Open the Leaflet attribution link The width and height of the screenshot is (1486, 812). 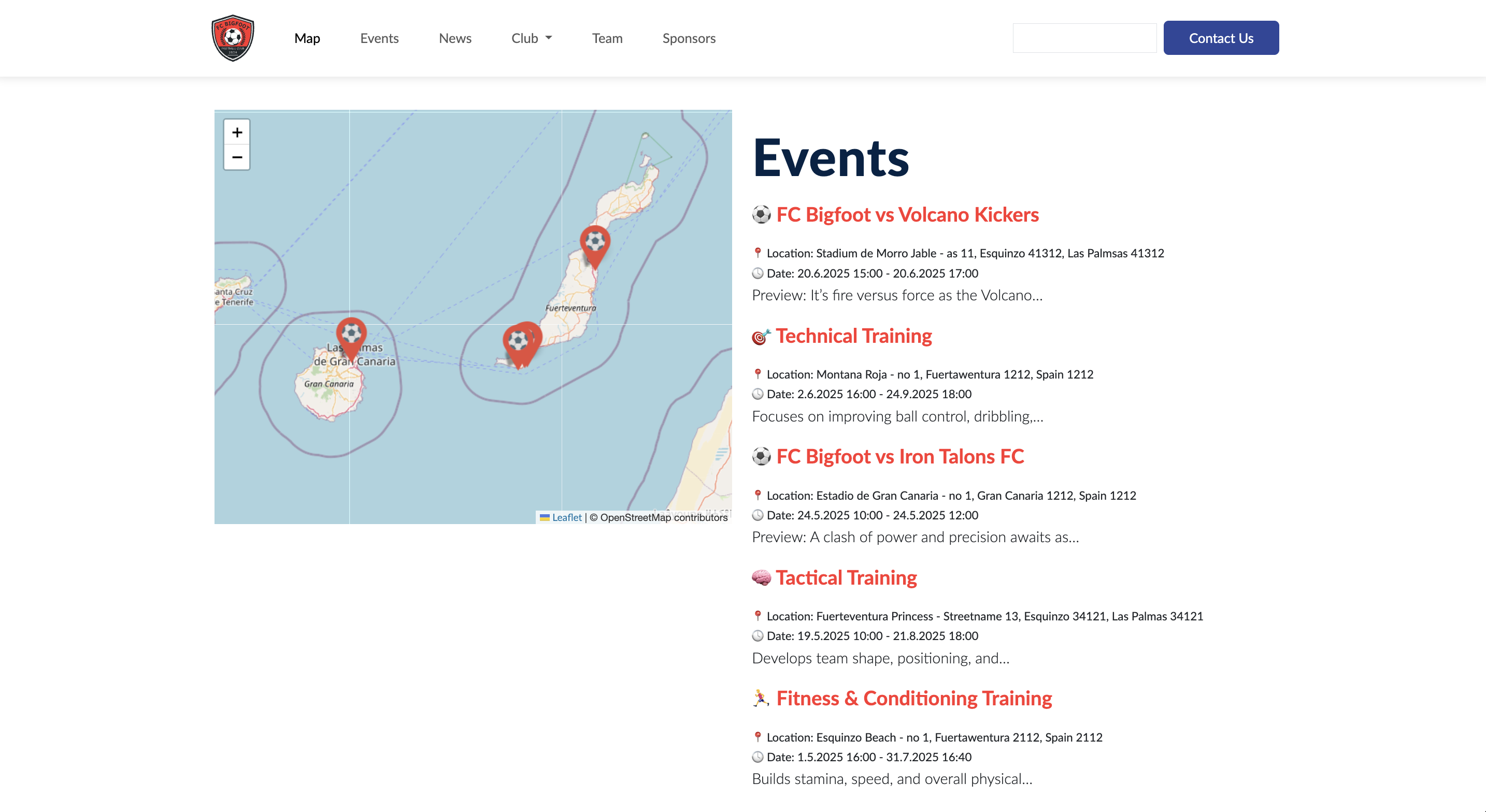566,517
